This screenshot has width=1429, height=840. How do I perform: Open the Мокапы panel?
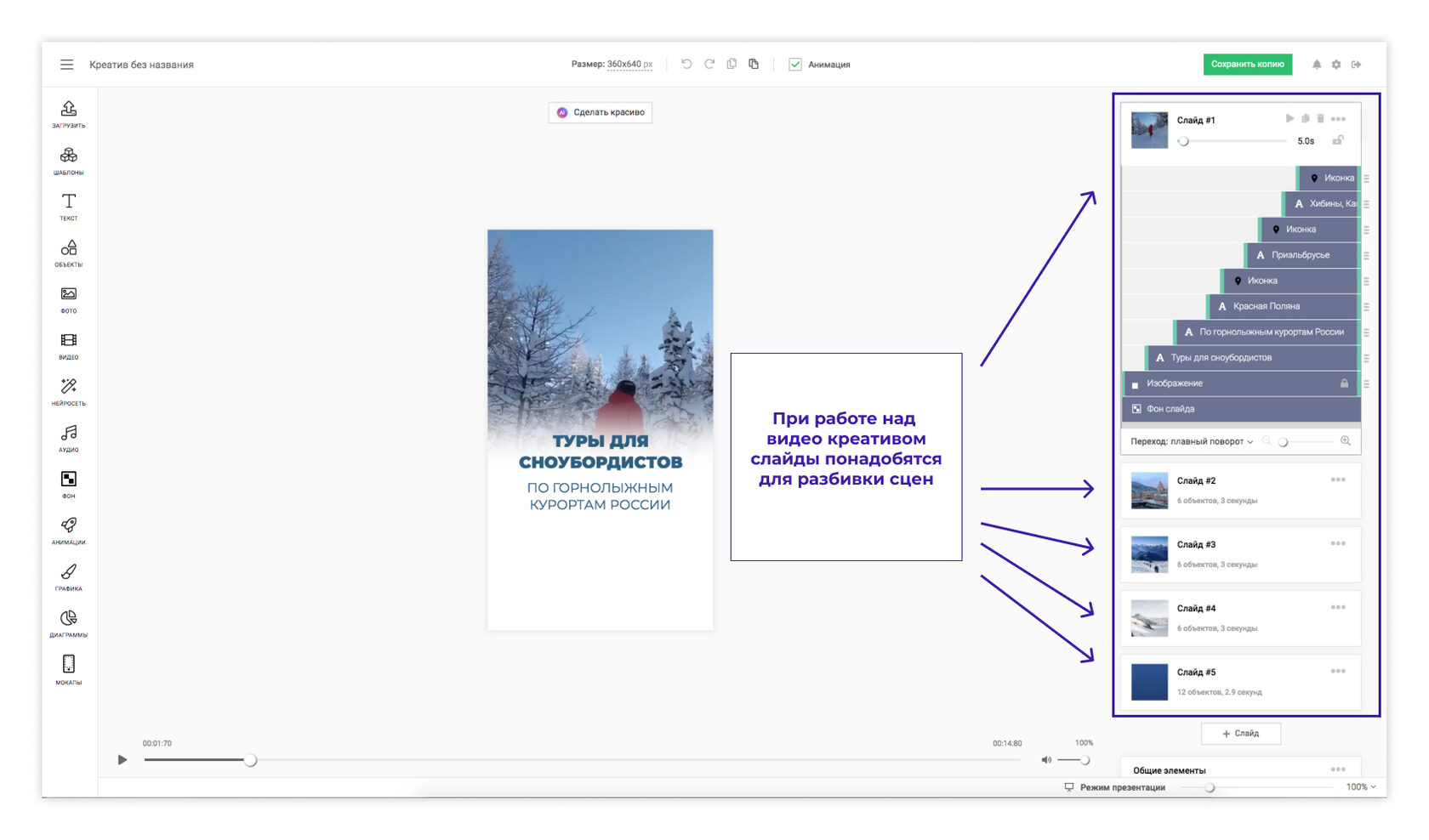[69, 670]
